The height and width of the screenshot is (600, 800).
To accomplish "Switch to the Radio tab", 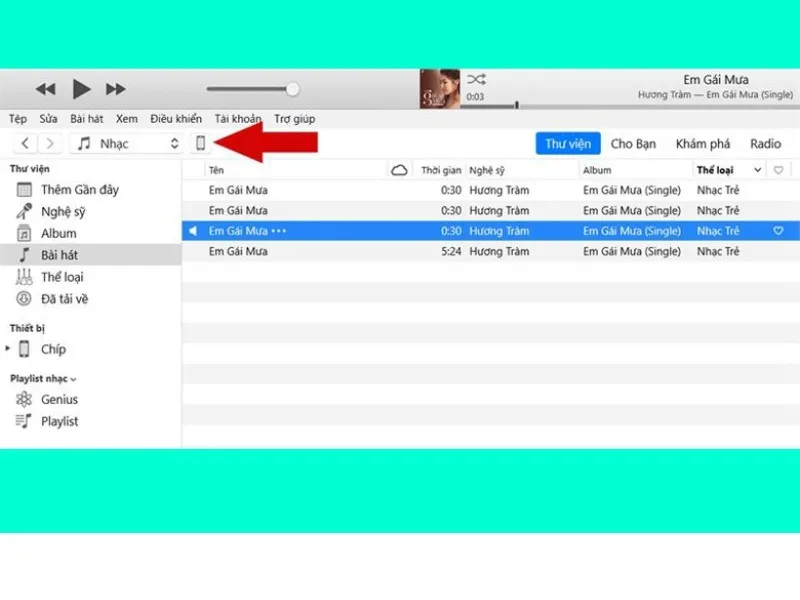I will 765,143.
